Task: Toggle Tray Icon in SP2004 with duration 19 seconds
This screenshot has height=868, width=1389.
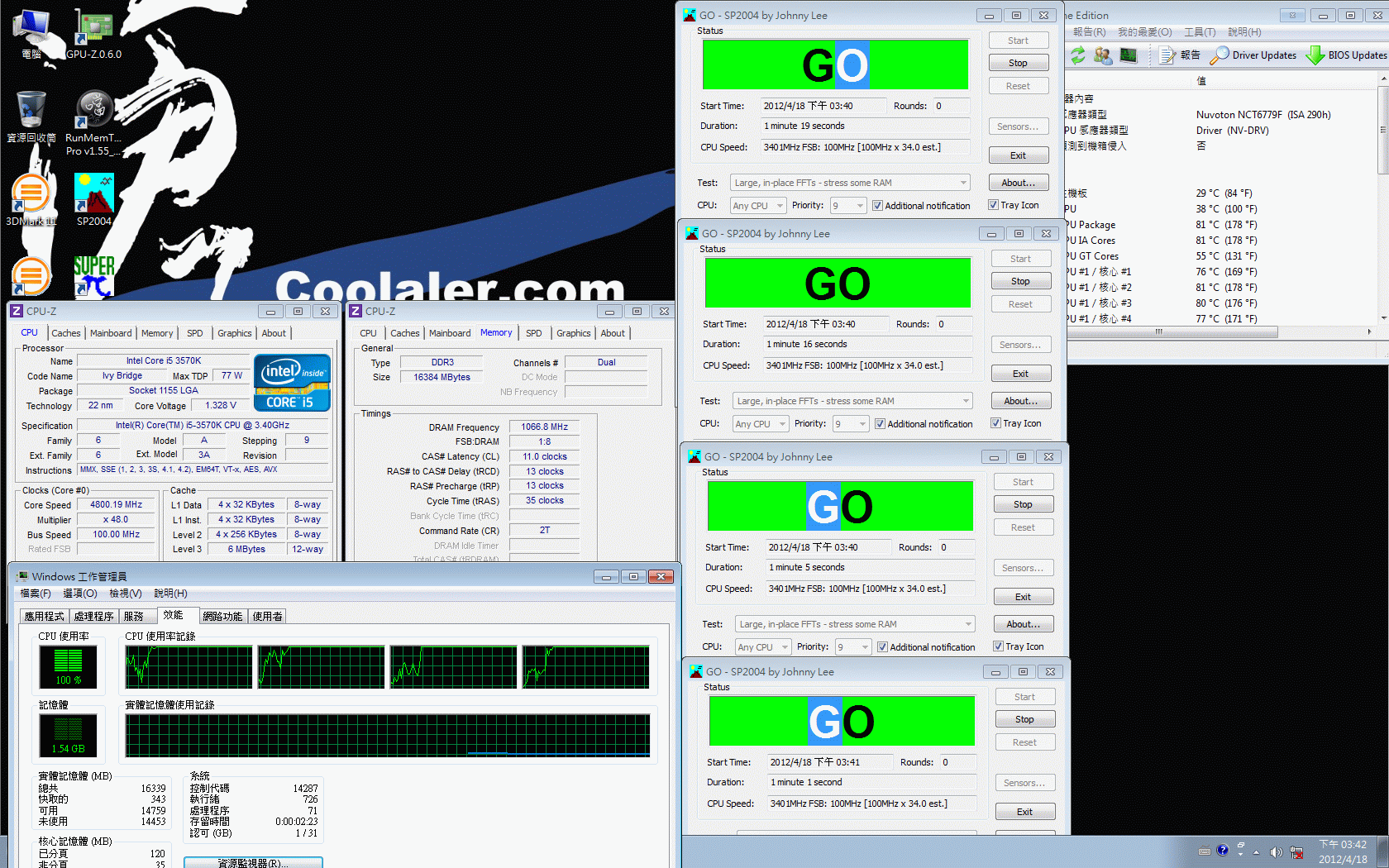Action: tap(1014, 205)
